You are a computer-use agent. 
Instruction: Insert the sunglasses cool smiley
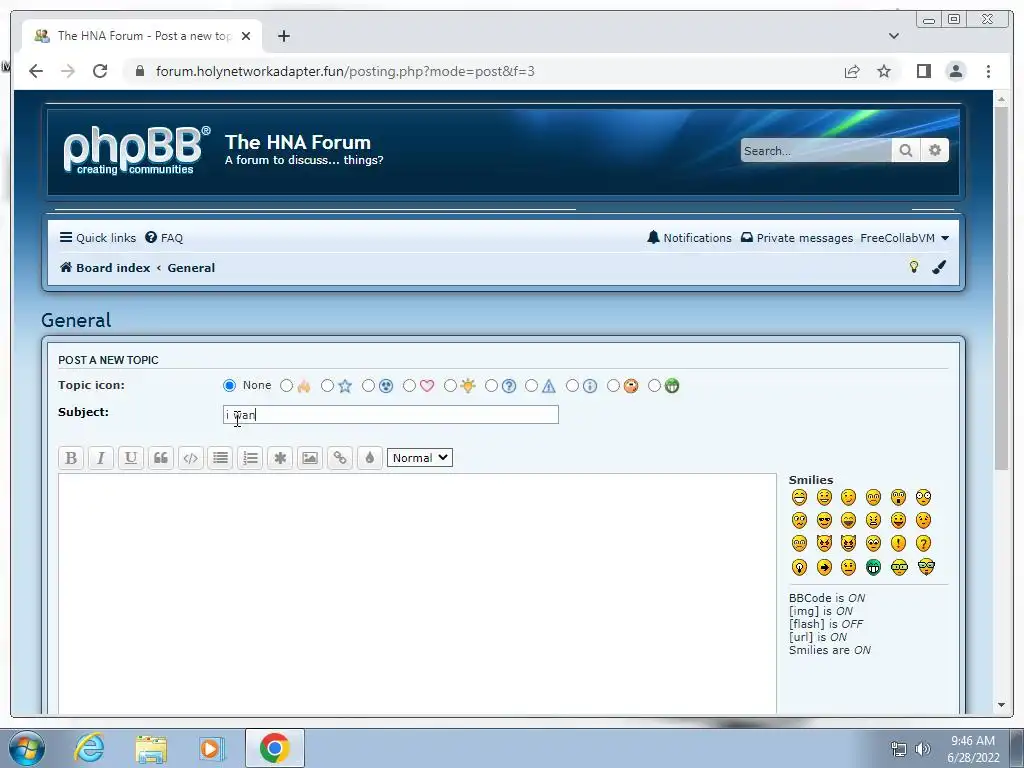824,520
